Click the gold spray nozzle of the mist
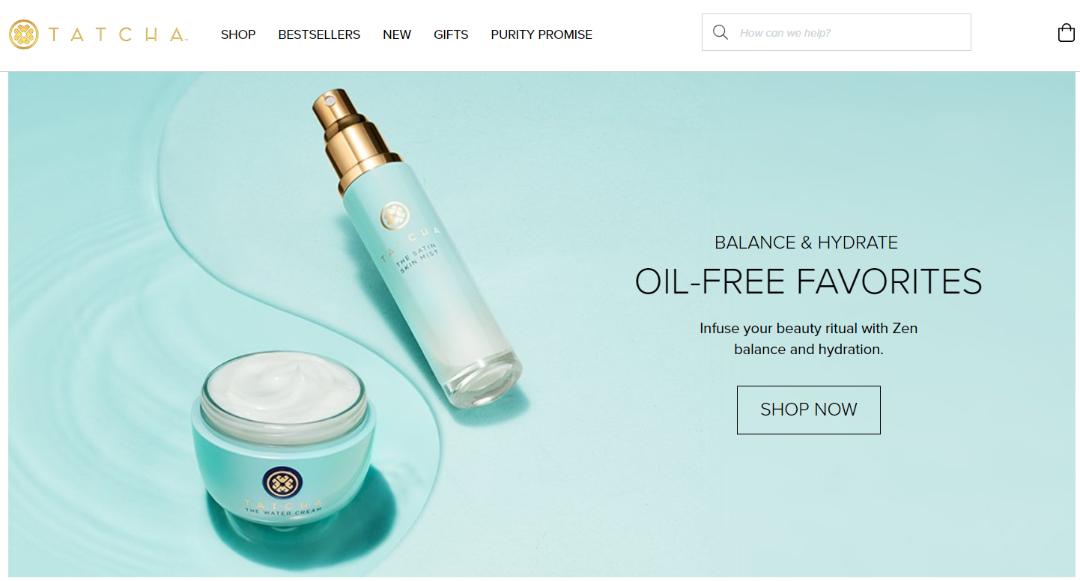This screenshot has width=1080, height=581. (x=350, y=132)
